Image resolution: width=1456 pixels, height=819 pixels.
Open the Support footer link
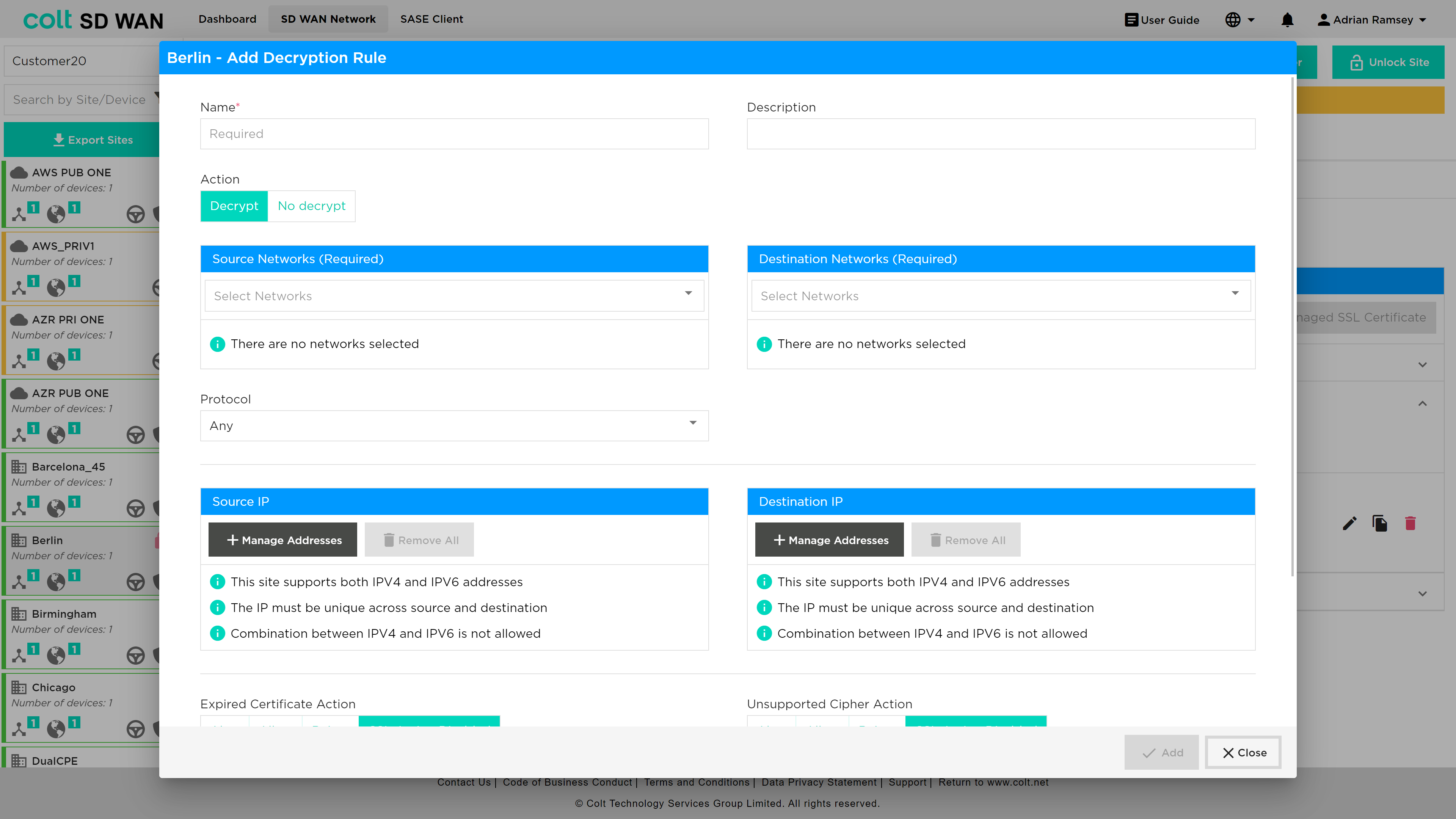(907, 782)
